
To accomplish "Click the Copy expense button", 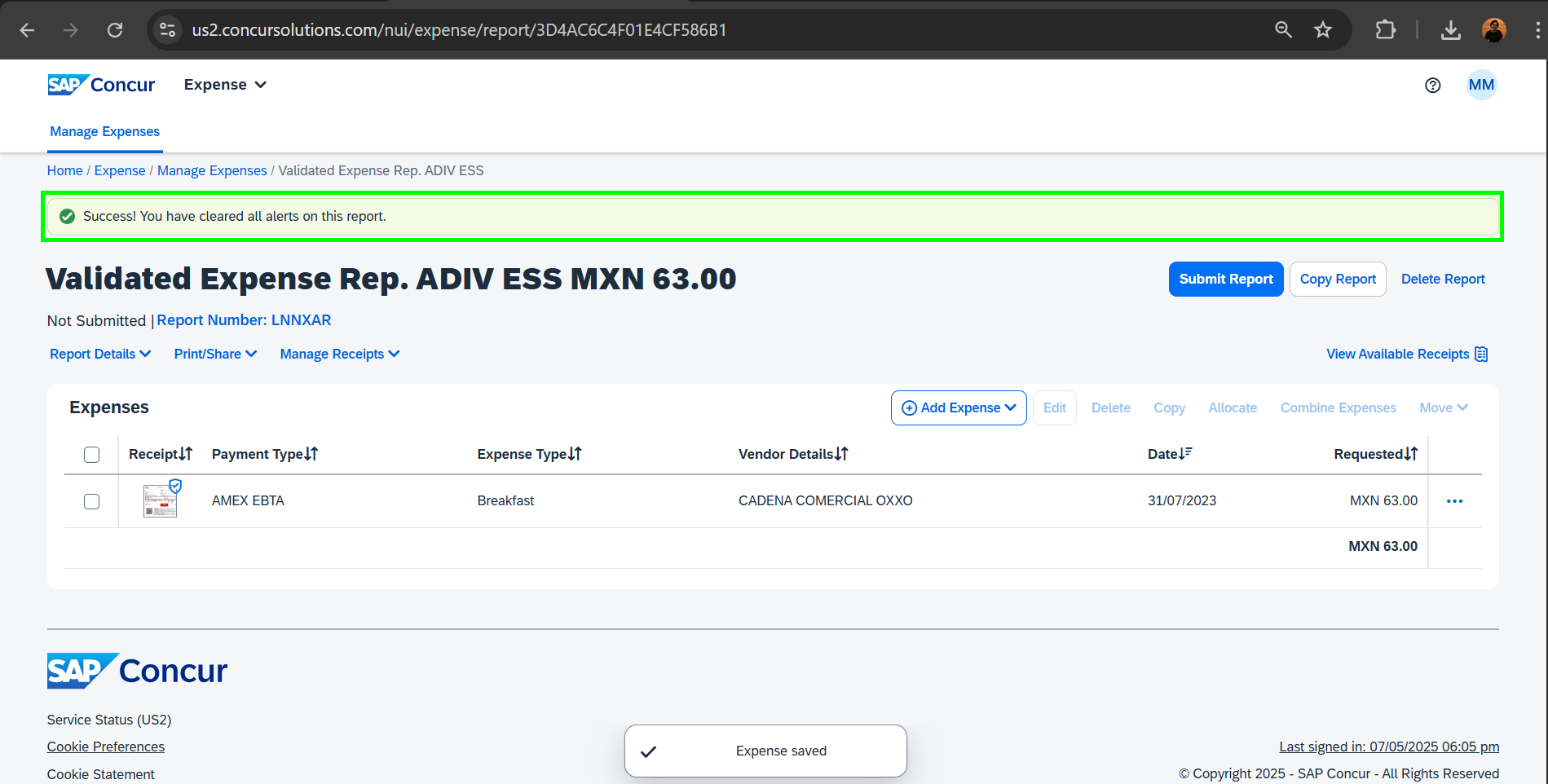I will [x=1169, y=407].
